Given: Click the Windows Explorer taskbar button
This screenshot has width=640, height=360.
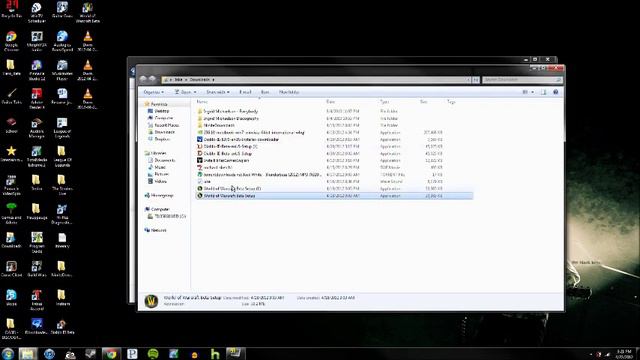Looking at the screenshot, I should [x=28, y=353].
